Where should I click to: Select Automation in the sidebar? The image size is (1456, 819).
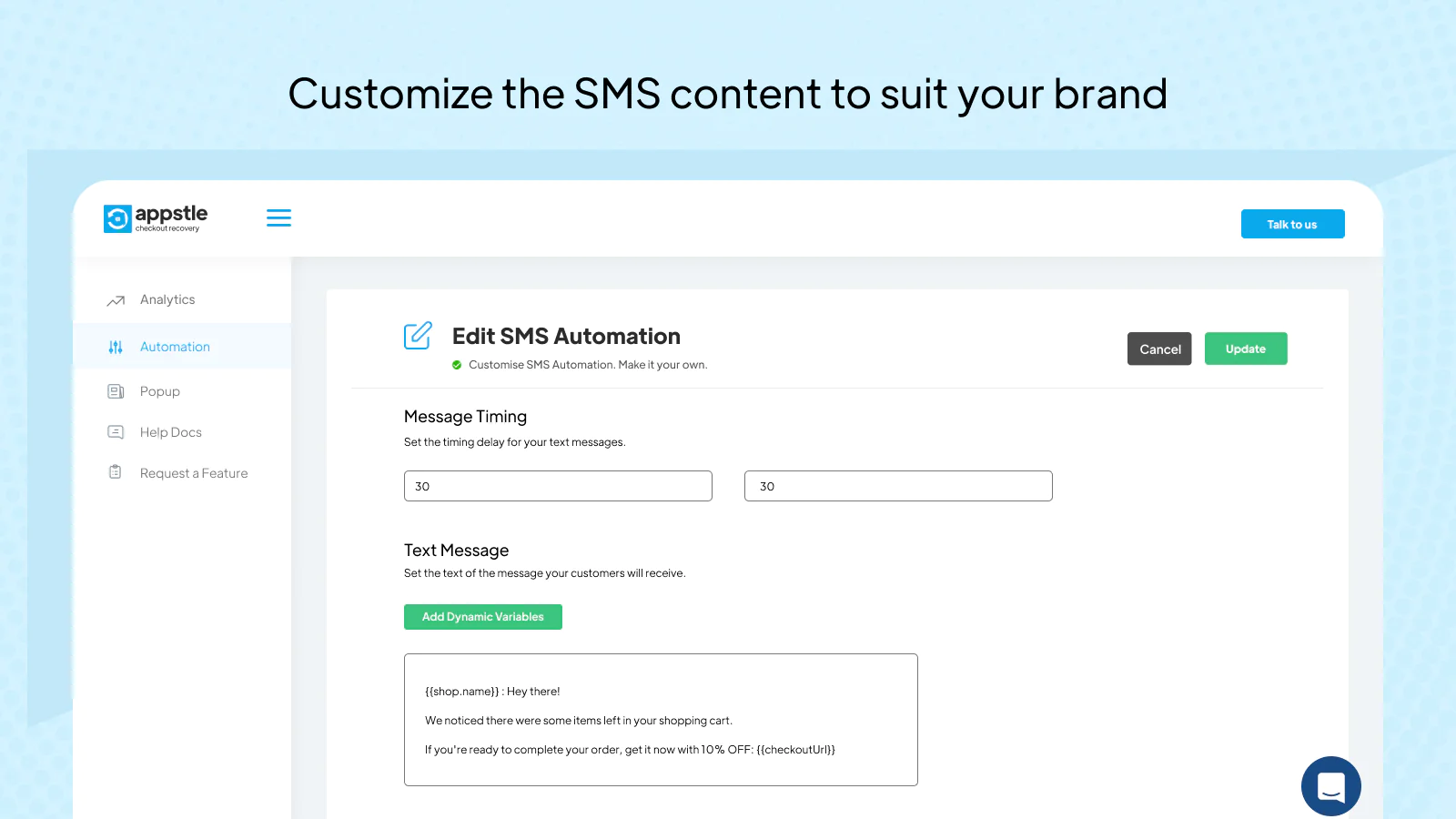[x=175, y=347]
